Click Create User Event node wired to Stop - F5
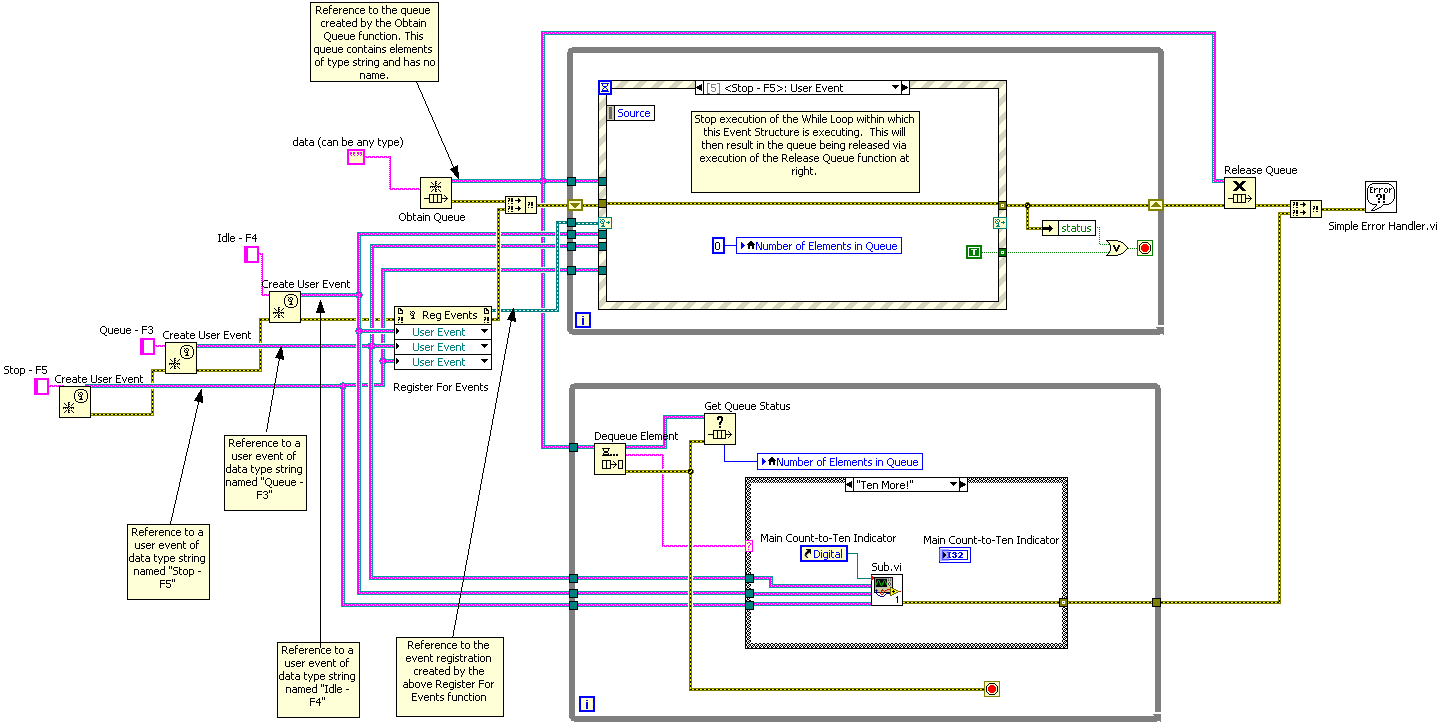The image size is (1442, 724). [74, 402]
